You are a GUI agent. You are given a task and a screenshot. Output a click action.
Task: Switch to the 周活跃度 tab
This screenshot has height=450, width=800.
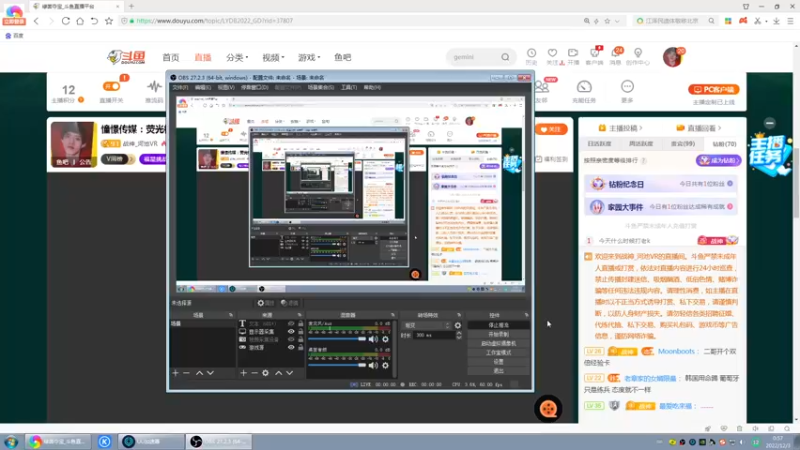pyautogui.click(x=641, y=144)
